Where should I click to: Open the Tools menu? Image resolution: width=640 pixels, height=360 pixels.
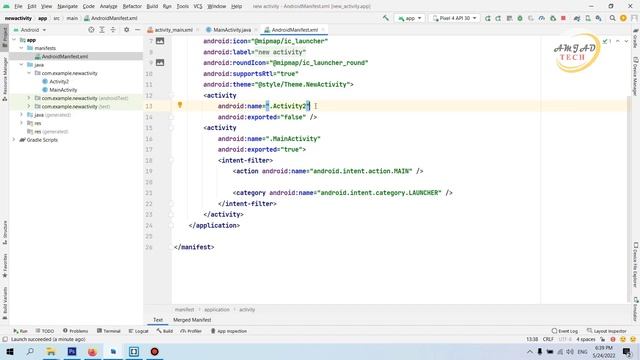[182, 6]
